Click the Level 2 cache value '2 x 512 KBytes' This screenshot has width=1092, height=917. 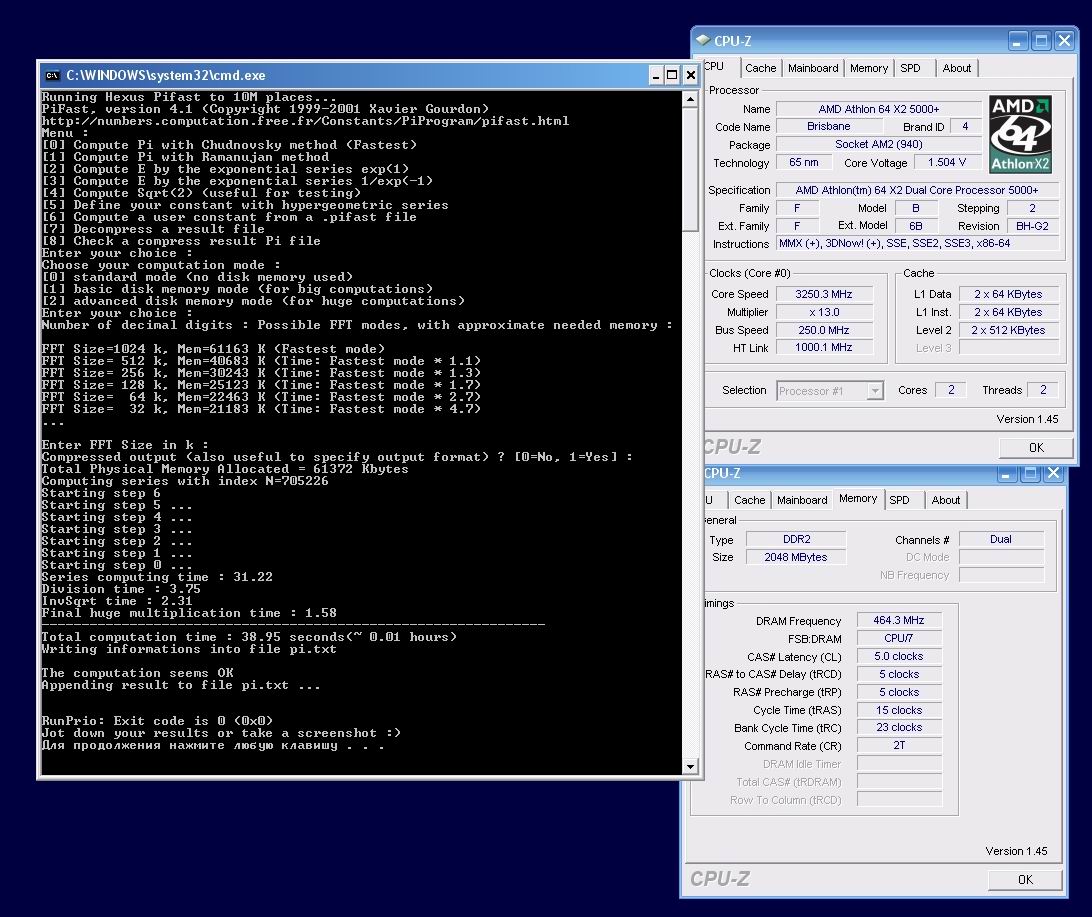1008,330
